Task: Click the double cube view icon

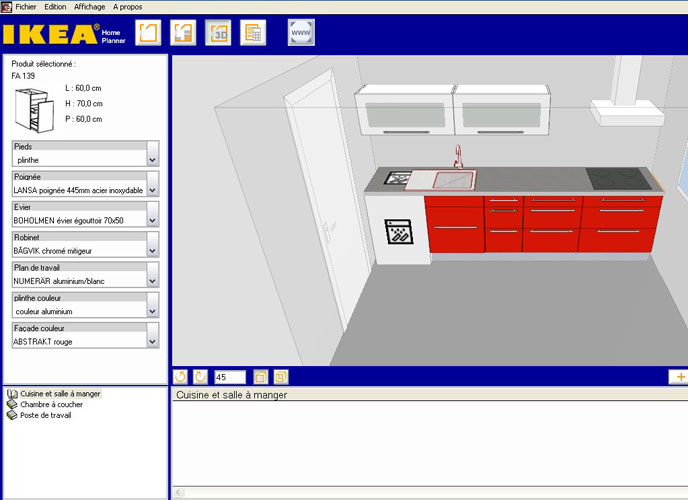Action: pyautogui.click(x=281, y=377)
